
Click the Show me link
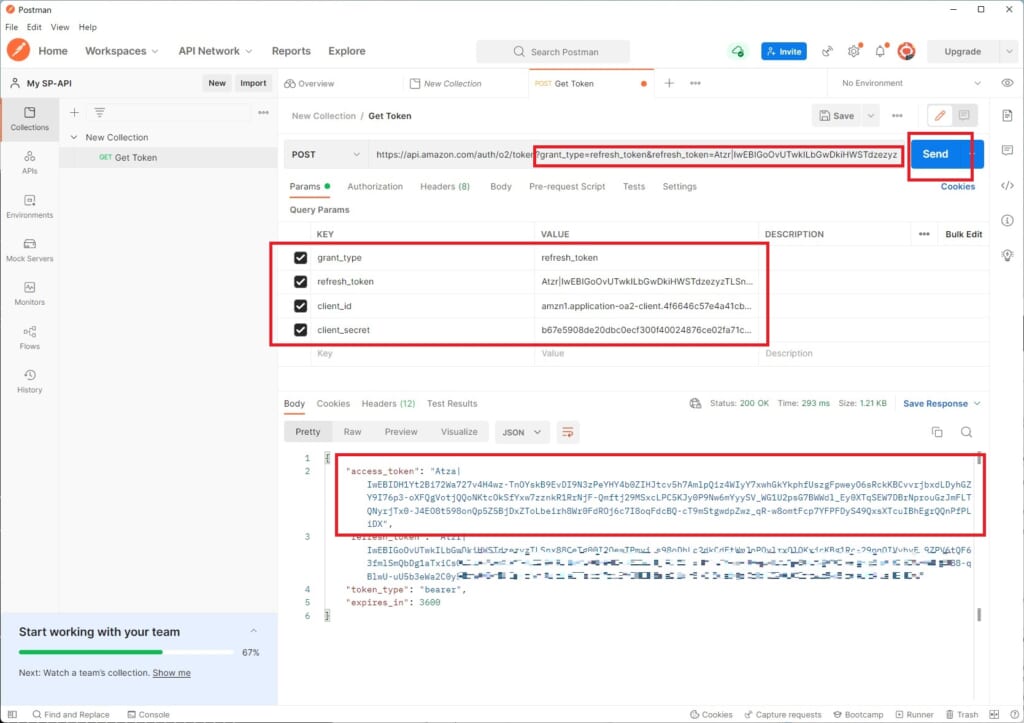click(x=172, y=672)
